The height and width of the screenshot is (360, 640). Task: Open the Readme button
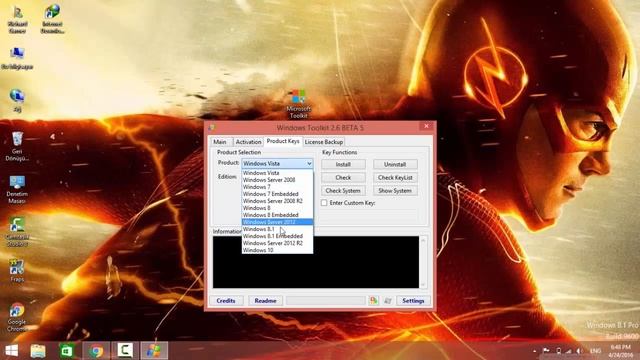coord(265,301)
